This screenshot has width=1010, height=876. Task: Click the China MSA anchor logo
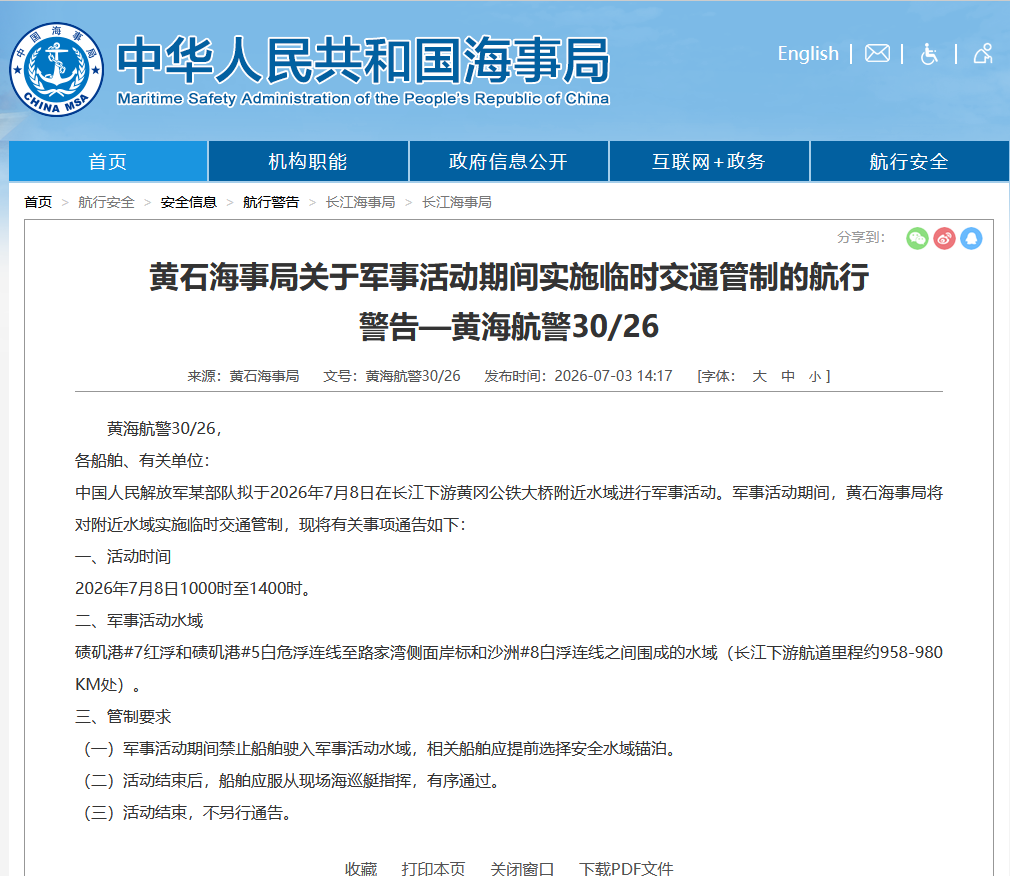[x=57, y=70]
